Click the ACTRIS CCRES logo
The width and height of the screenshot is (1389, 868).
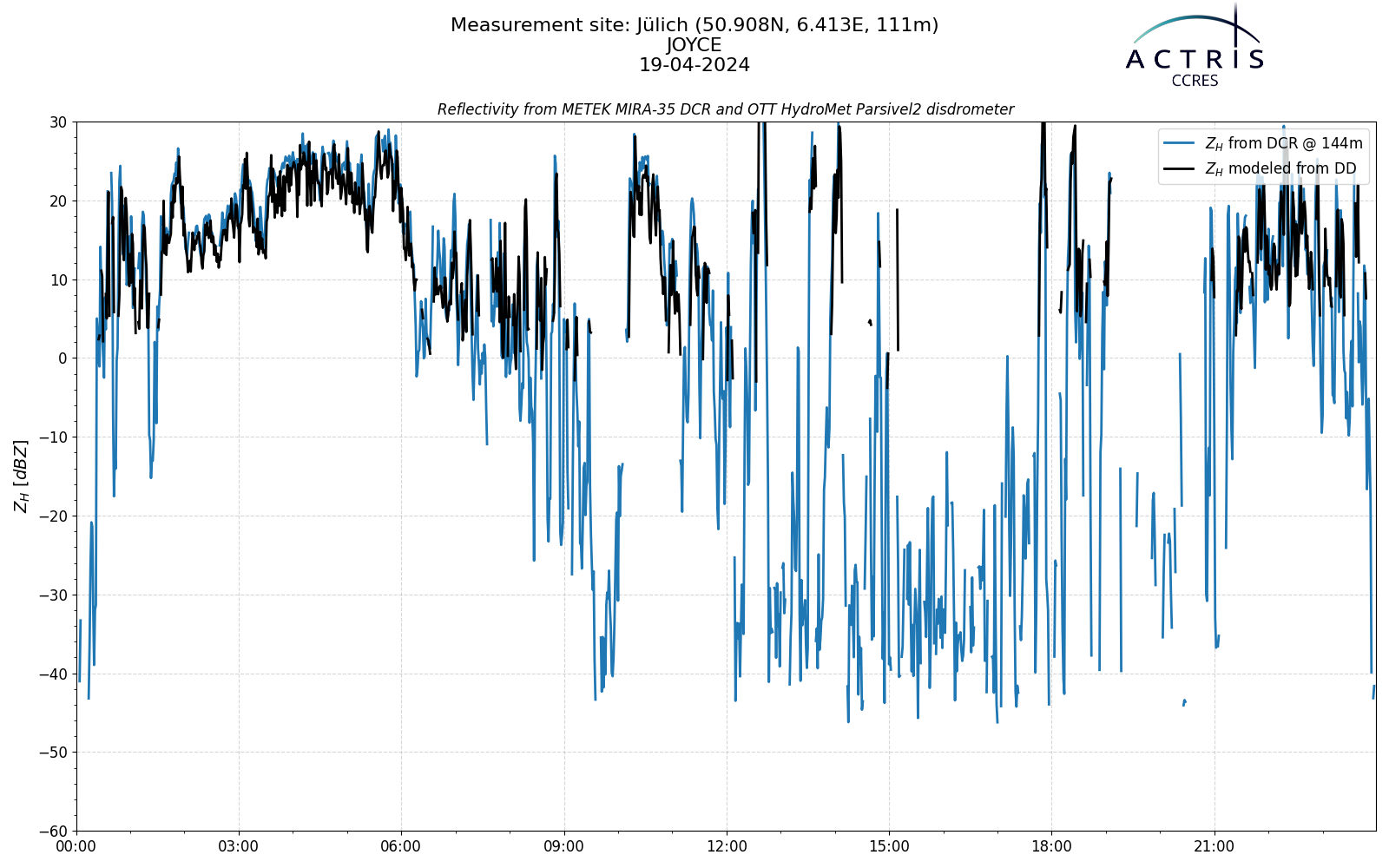pos(1195,45)
